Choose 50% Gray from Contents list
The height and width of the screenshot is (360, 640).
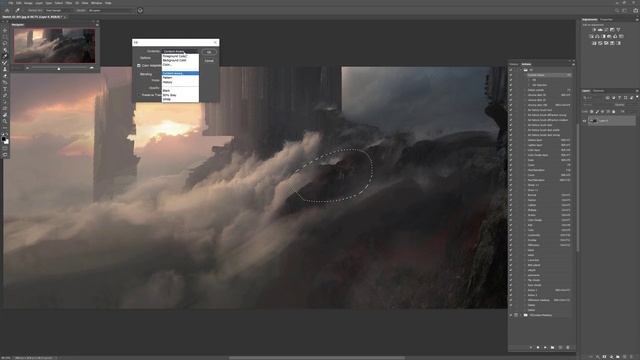pos(180,95)
